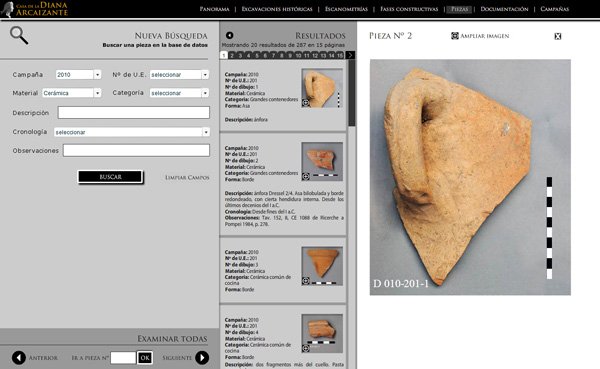Open the Documentación menu item
Image resolution: width=600 pixels, height=369 pixels.
click(504, 9)
